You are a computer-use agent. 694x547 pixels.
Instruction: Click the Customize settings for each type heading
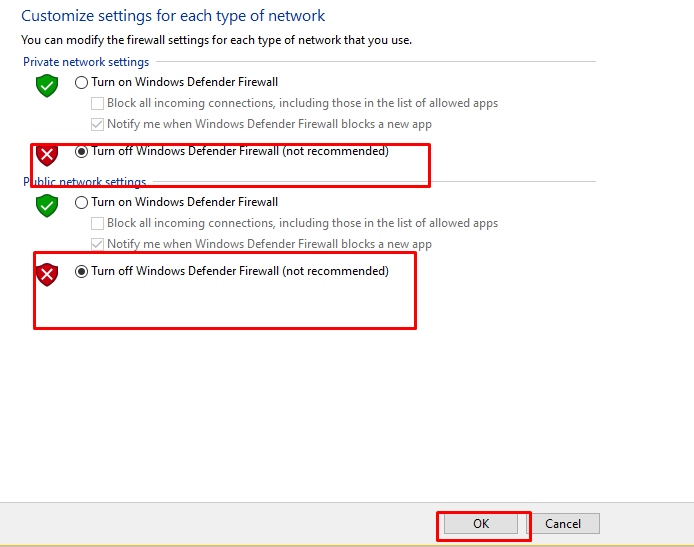(x=173, y=16)
